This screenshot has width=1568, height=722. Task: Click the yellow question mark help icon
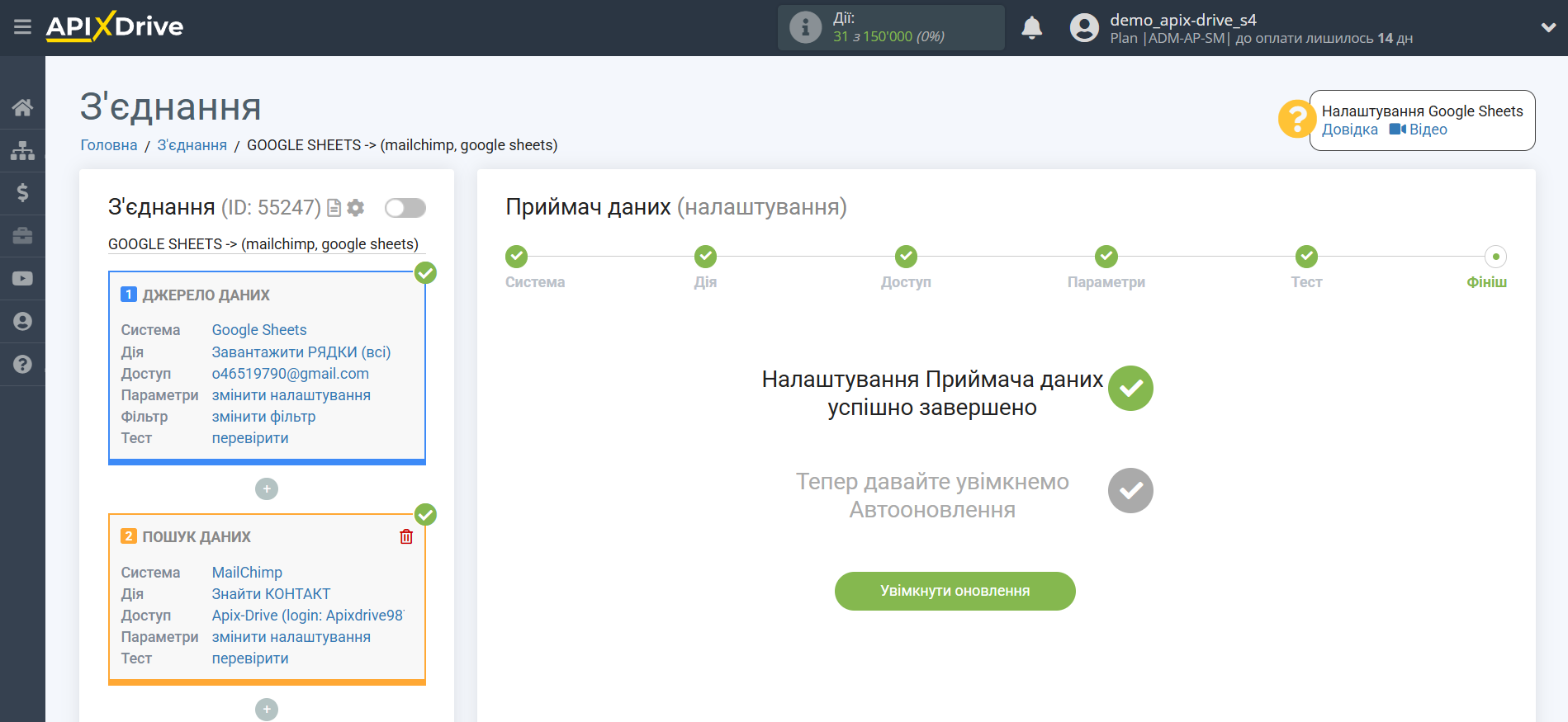coord(1296,119)
